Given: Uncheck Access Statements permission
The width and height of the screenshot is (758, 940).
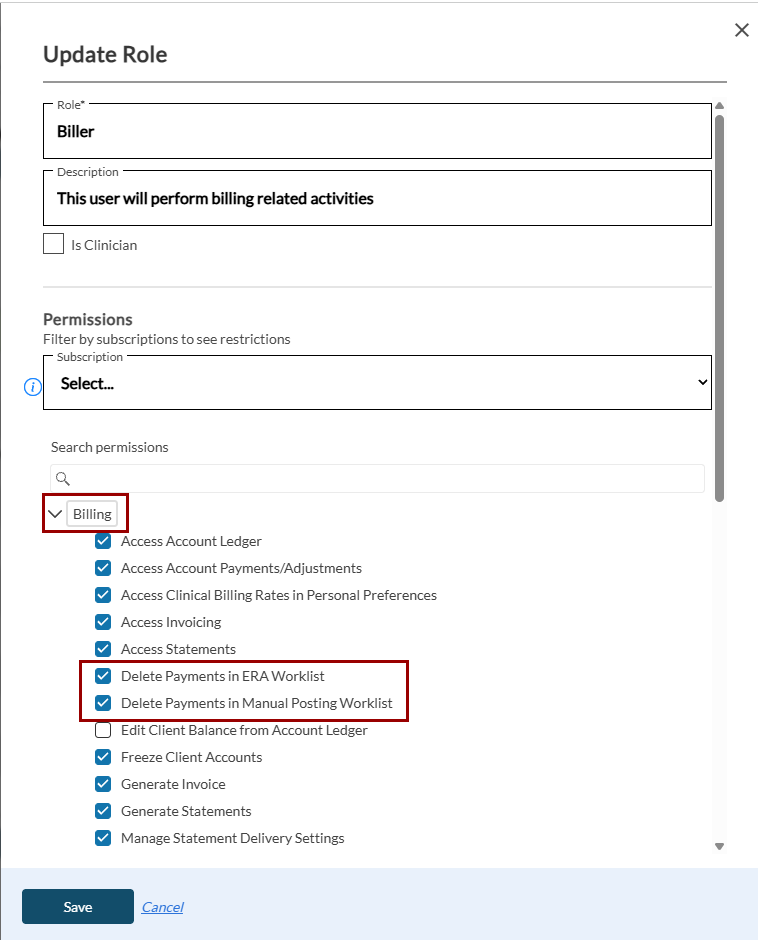Looking at the screenshot, I should [x=103, y=649].
